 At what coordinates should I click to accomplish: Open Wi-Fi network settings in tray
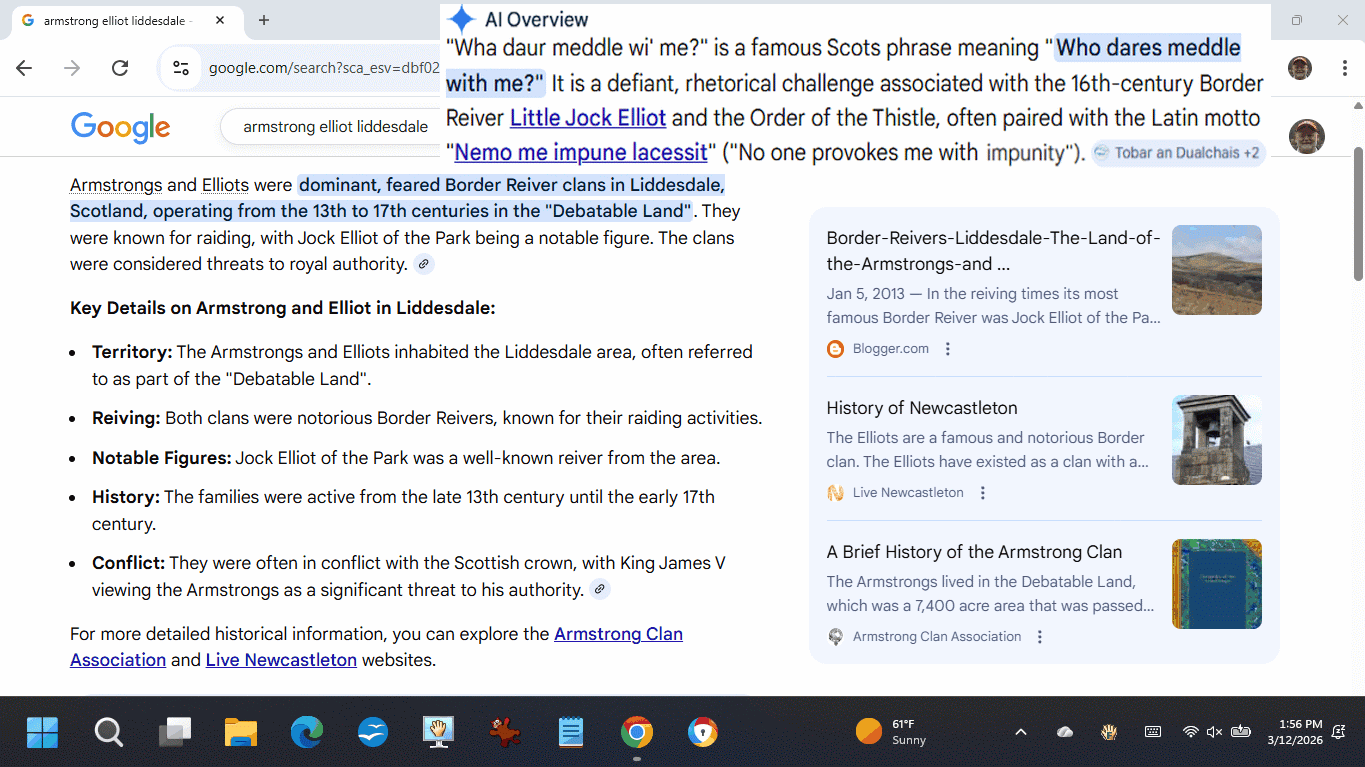pyautogui.click(x=1190, y=732)
